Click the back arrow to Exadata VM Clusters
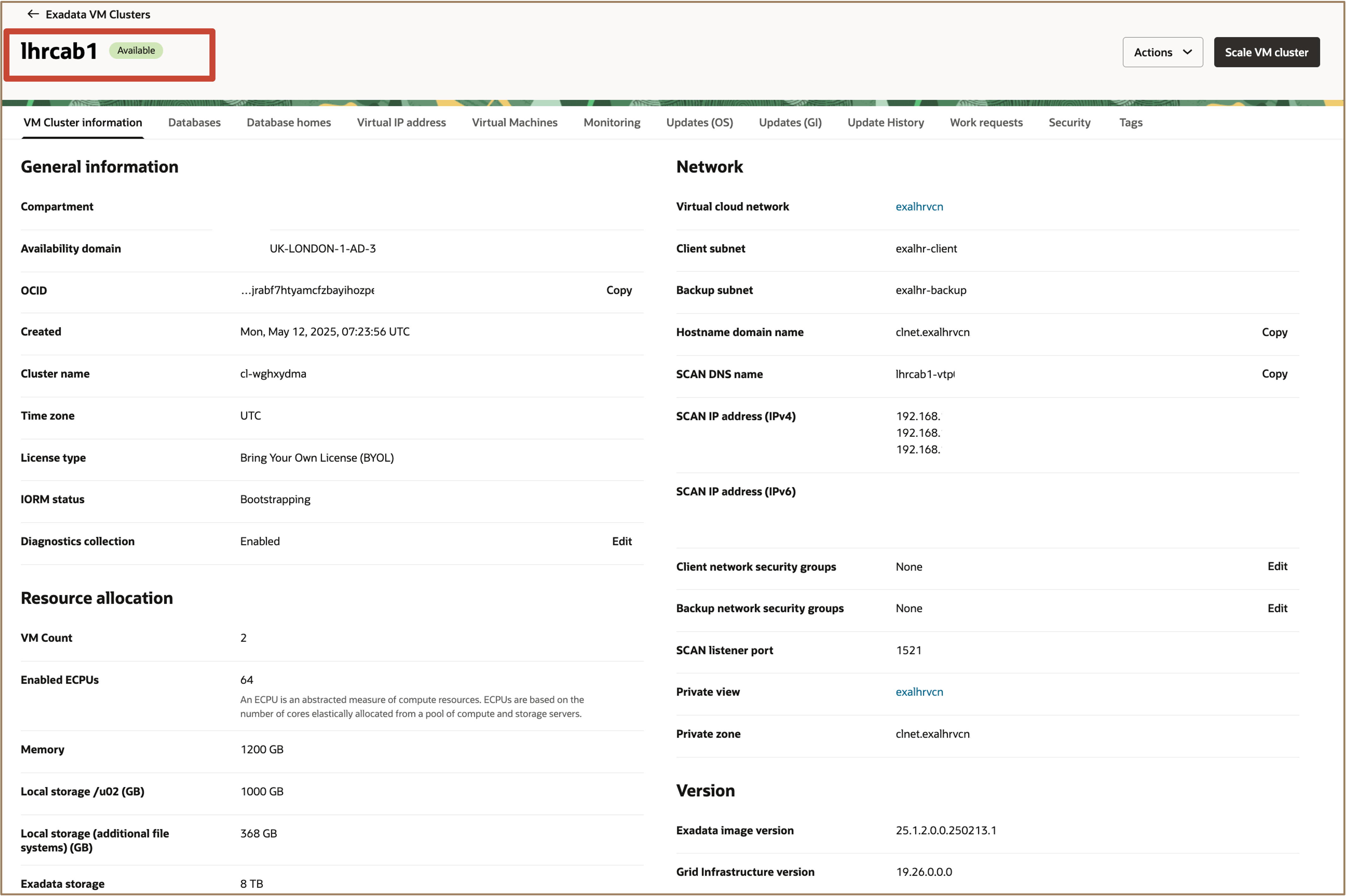1346x896 pixels. point(32,14)
